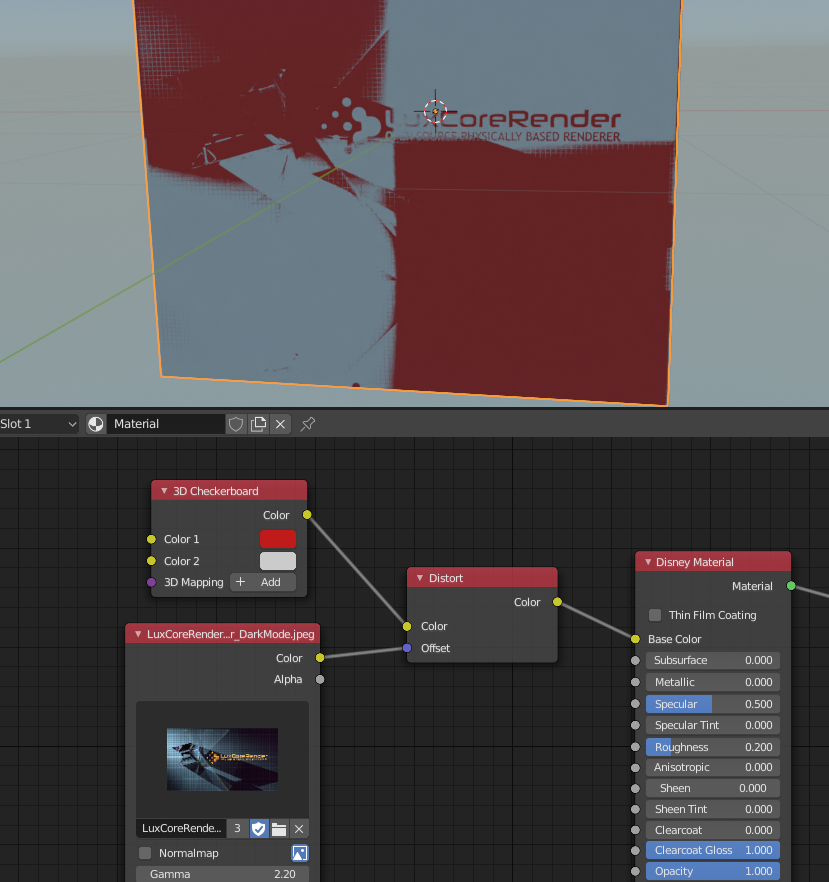This screenshot has height=882, width=829.
Task: Toggle fake user shield for Material
Action: click(x=236, y=424)
